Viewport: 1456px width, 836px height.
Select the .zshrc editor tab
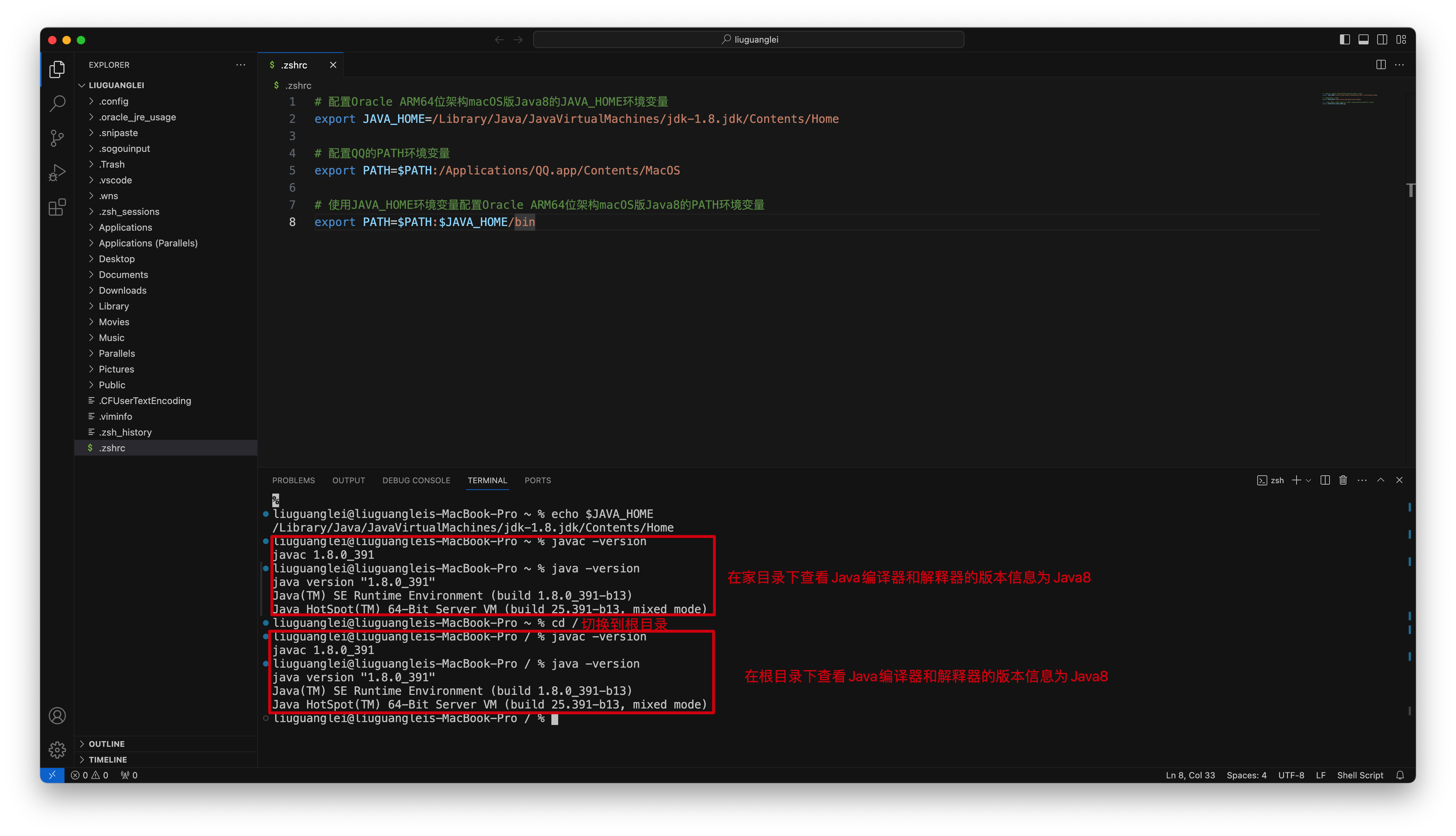300,65
